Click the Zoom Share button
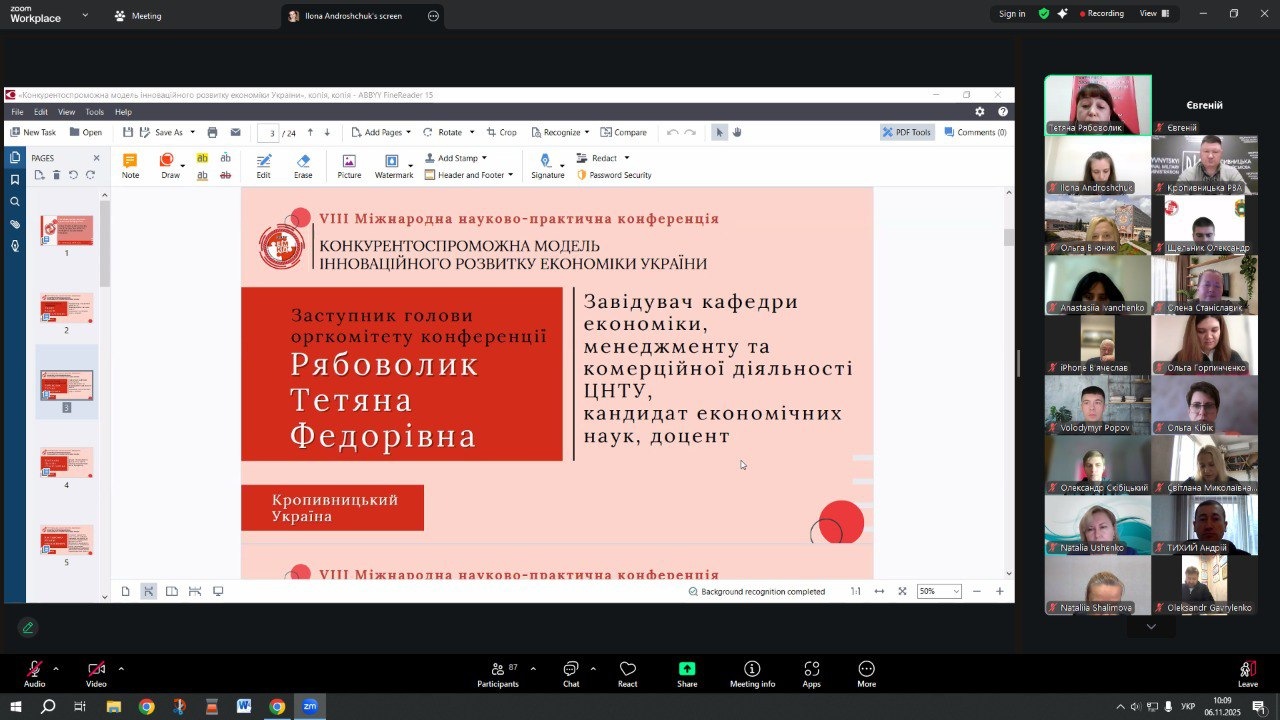The height and width of the screenshot is (720, 1280). click(687, 674)
